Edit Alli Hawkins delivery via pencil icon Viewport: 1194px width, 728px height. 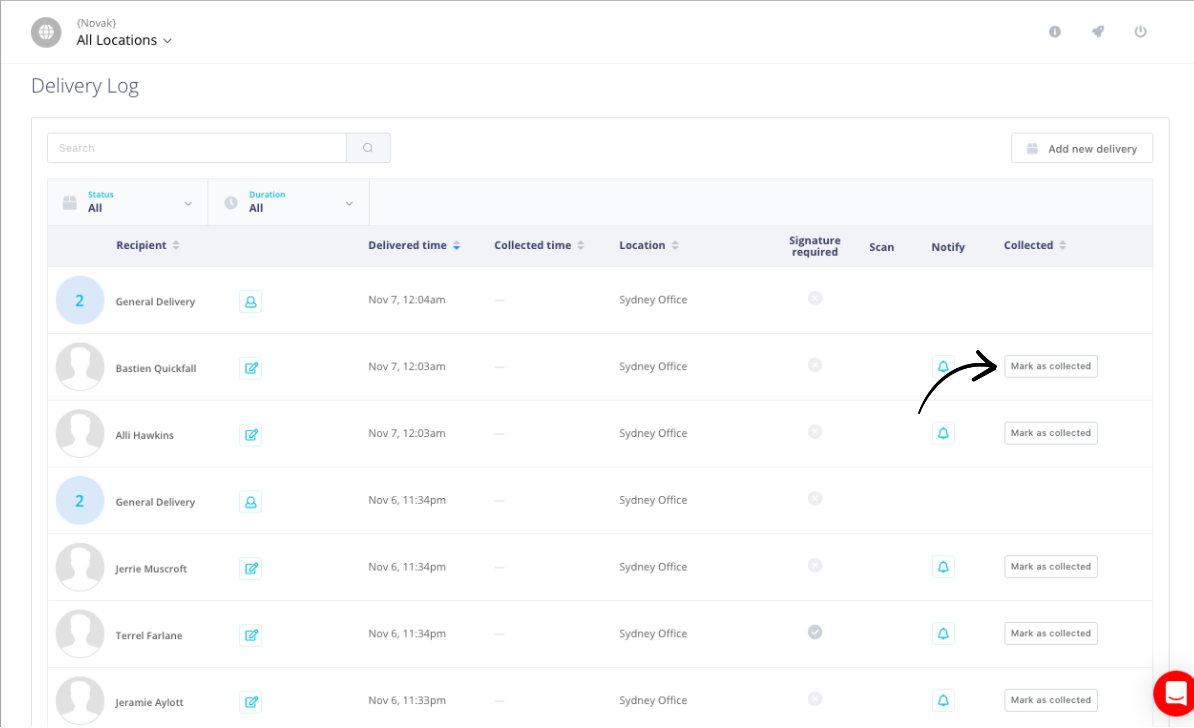tap(251, 435)
